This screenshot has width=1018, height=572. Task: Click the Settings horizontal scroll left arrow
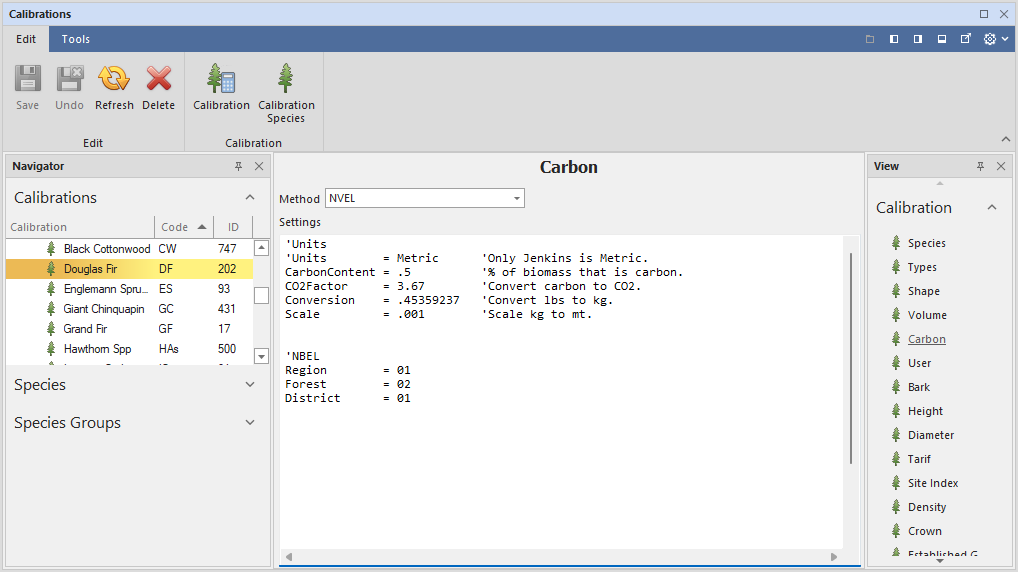pos(289,556)
